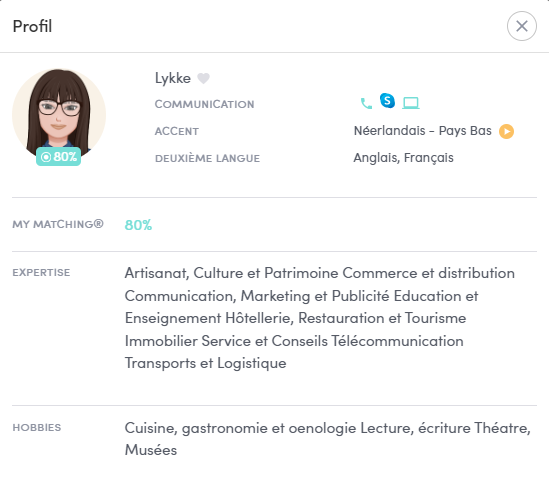The image size is (549, 502).
Task: Click the target icon in matching badge
Action: pos(46,157)
